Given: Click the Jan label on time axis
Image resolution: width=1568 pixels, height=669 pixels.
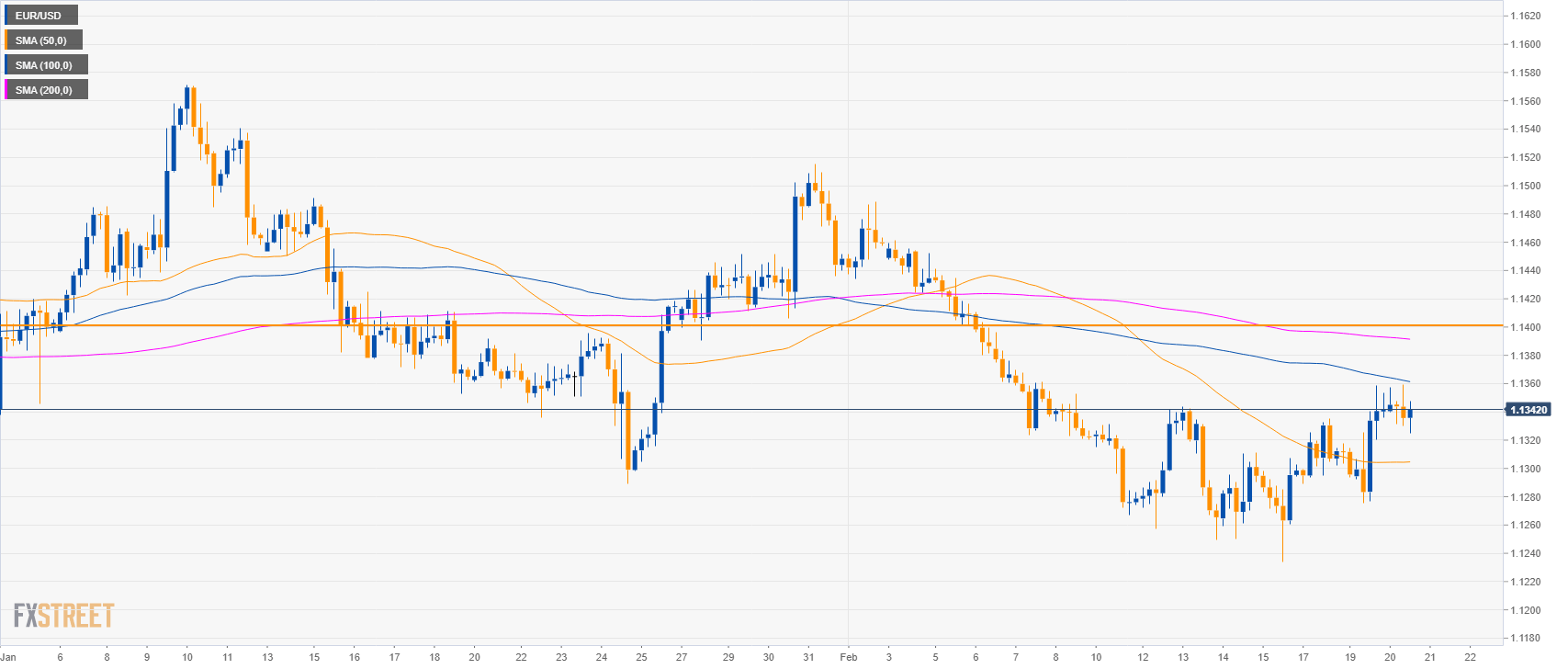Looking at the screenshot, I should click(9, 657).
